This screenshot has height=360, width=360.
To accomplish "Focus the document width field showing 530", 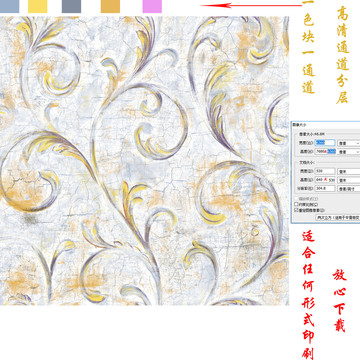I will [325, 171].
